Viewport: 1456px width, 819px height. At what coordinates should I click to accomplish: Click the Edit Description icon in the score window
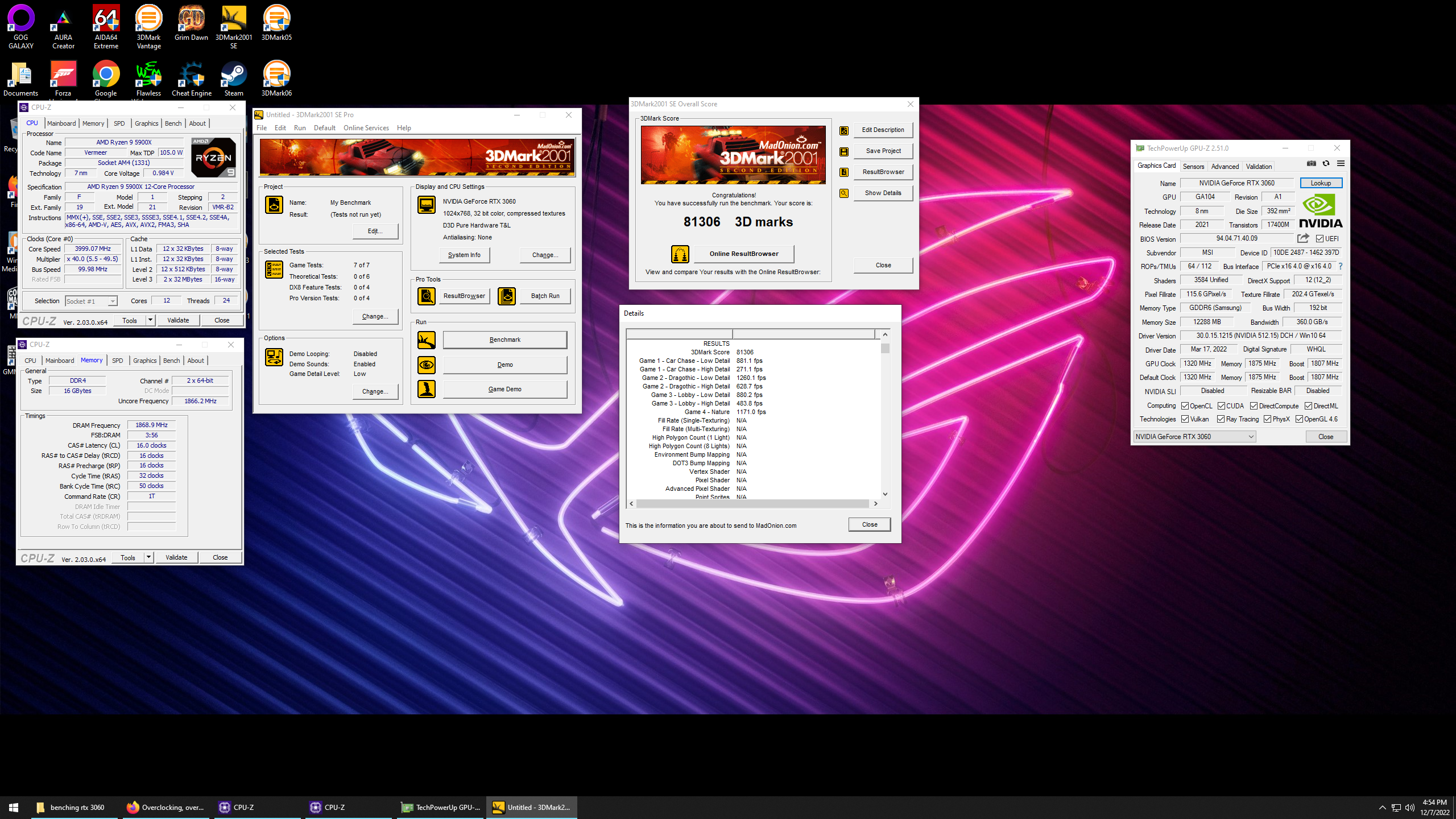[844, 130]
